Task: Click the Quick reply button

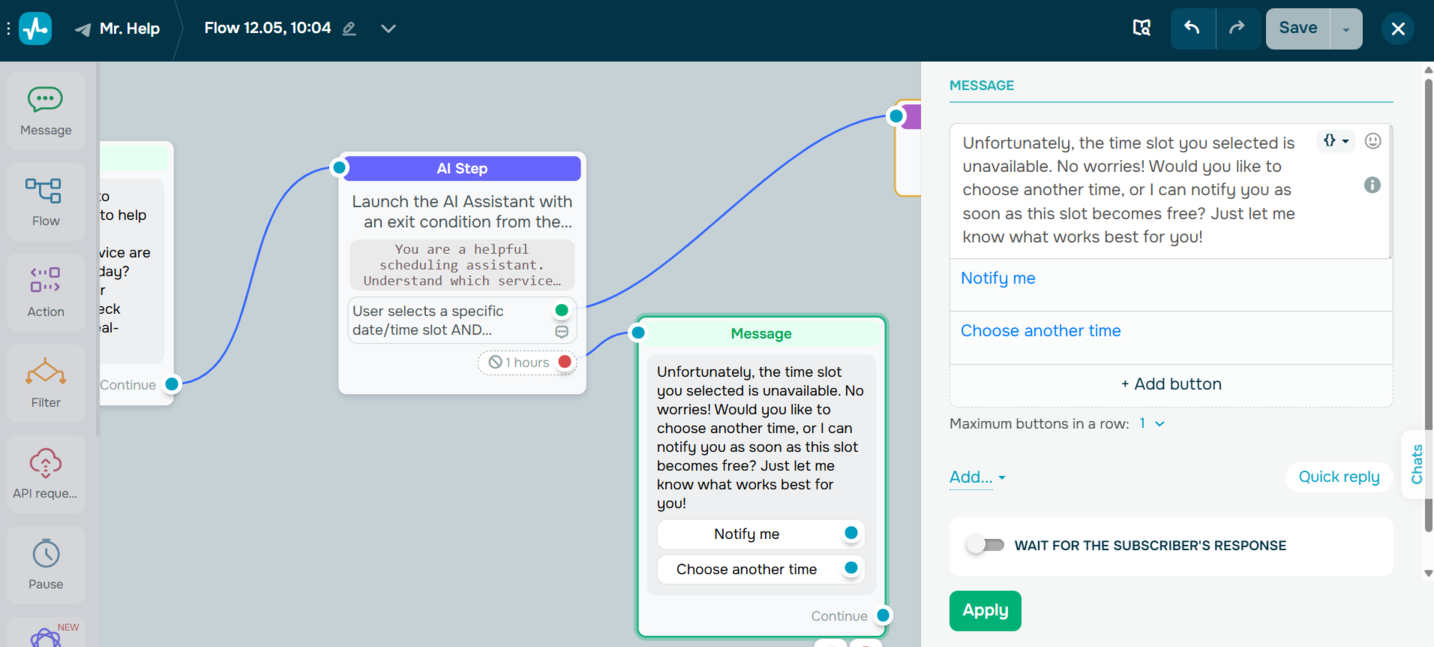Action: tap(1339, 477)
